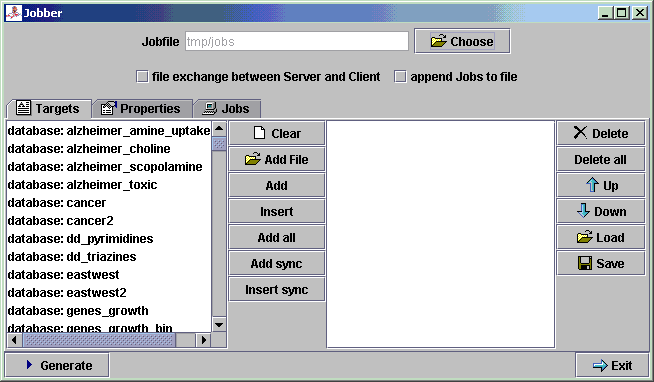Move selected job Up

pyautogui.click(x=601, y=186)
